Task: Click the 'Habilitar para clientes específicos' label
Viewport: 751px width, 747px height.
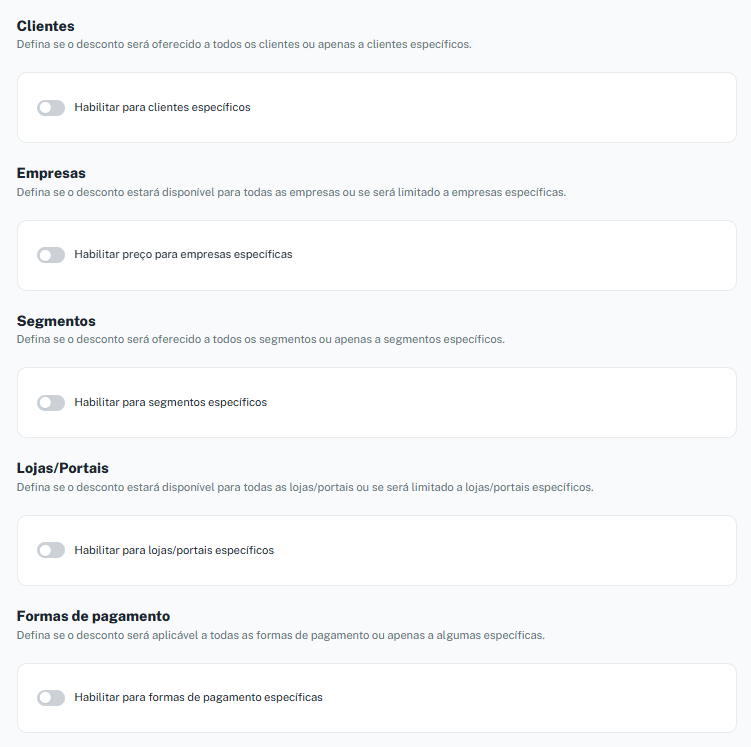Action: tap(162, 107)
